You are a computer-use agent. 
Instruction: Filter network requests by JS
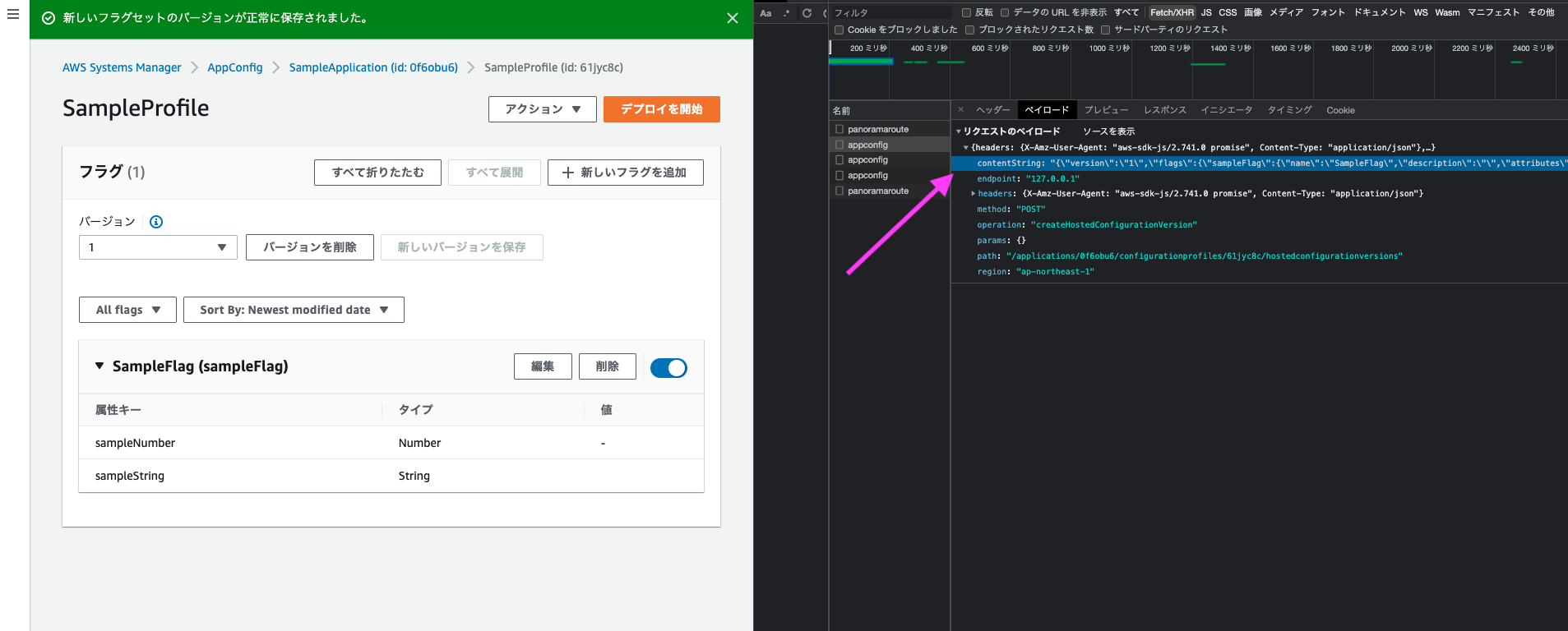pyautogui.click(x=1206, y=12)
